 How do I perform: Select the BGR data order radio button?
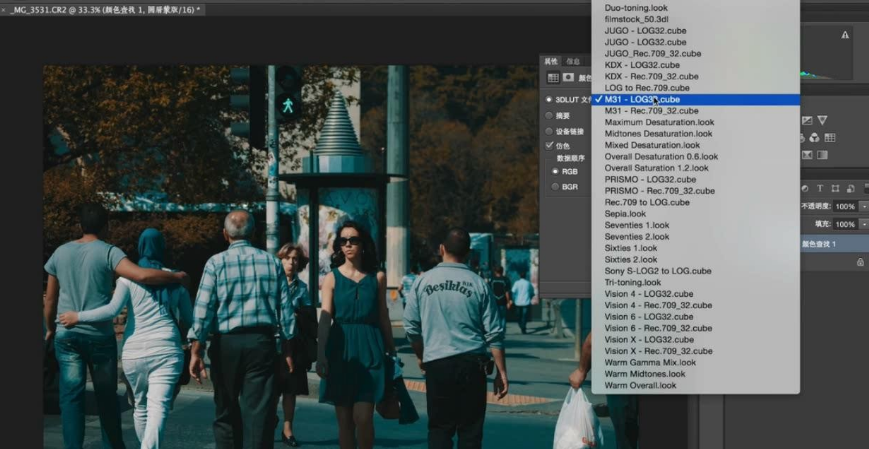555,187
